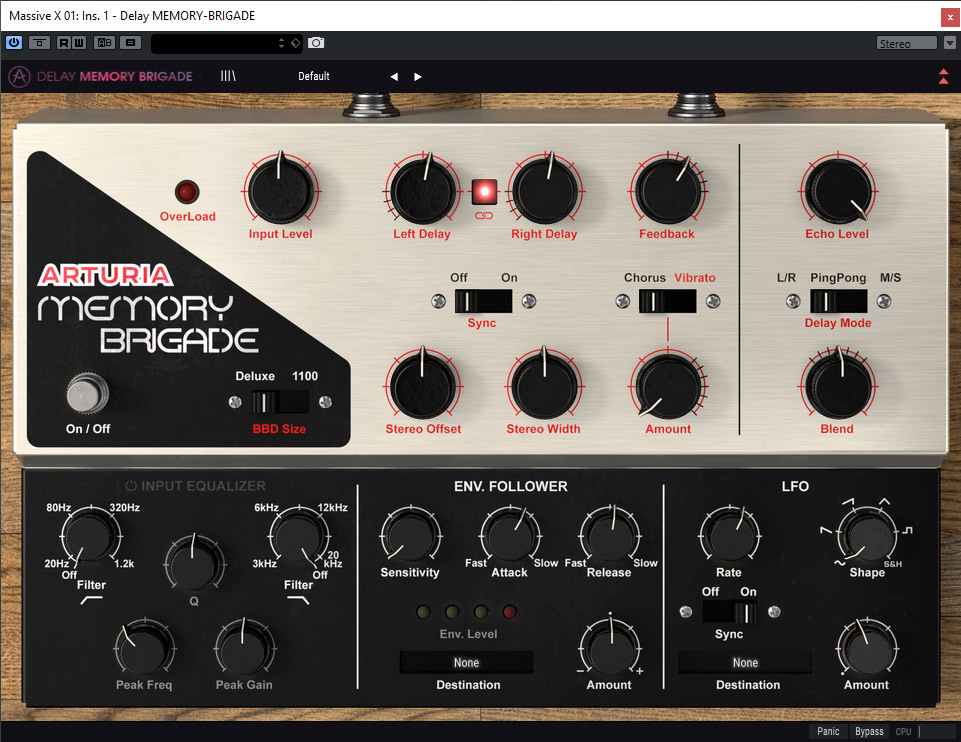Click the plugin power activate button

pos(14,43)
